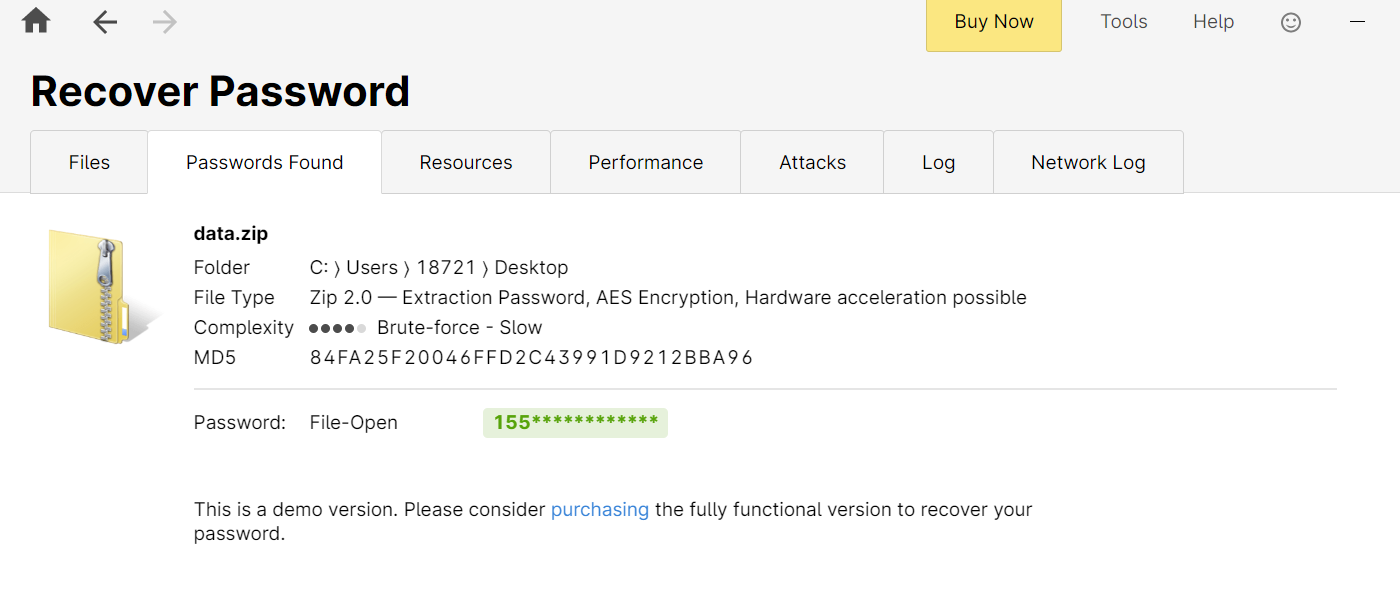This screenshot has width=1400, height=613.
Task: Click the complexity dots indicator
Action: pos(338,328)
